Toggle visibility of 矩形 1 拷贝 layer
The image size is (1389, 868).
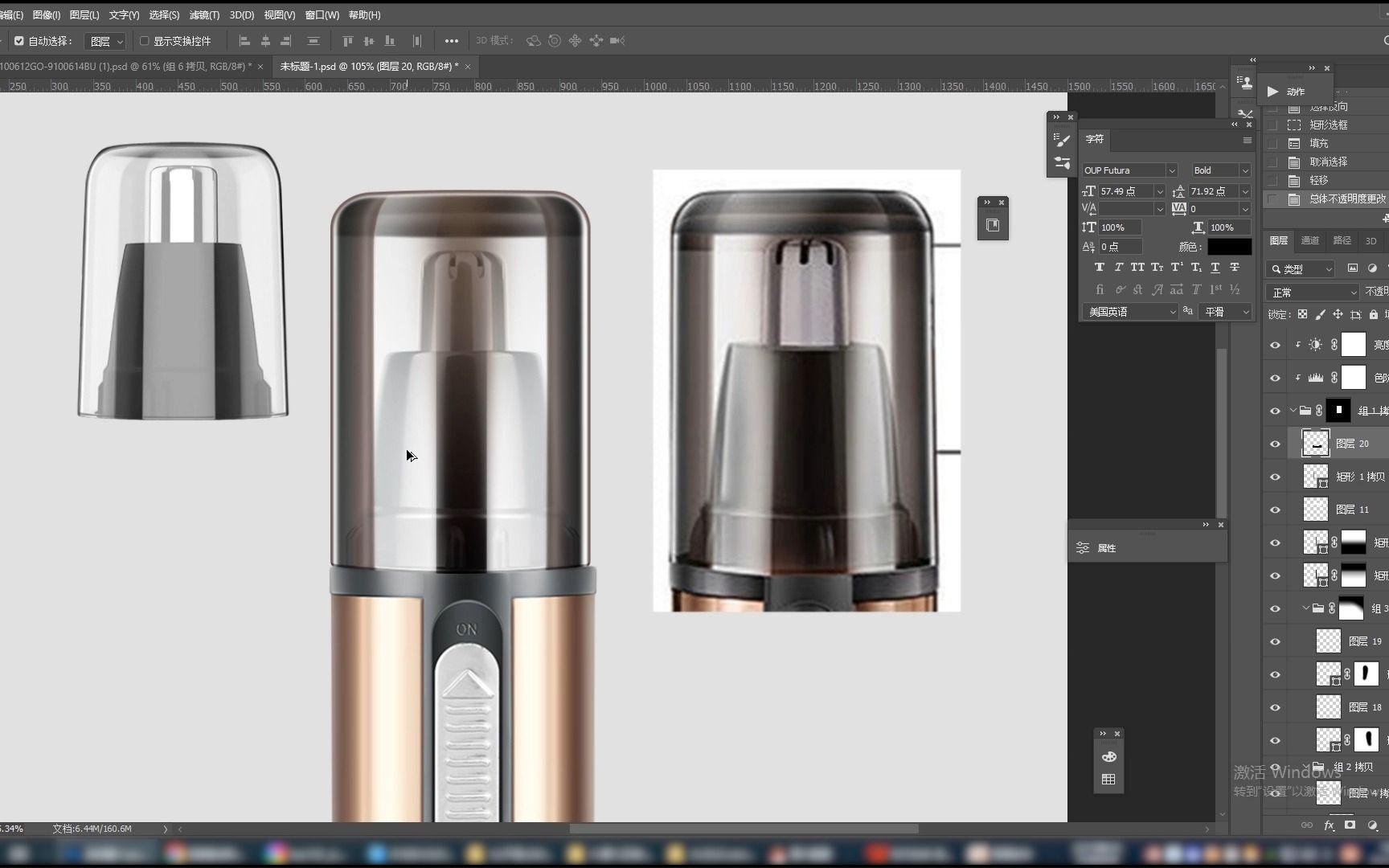(x=1275, y=477)
